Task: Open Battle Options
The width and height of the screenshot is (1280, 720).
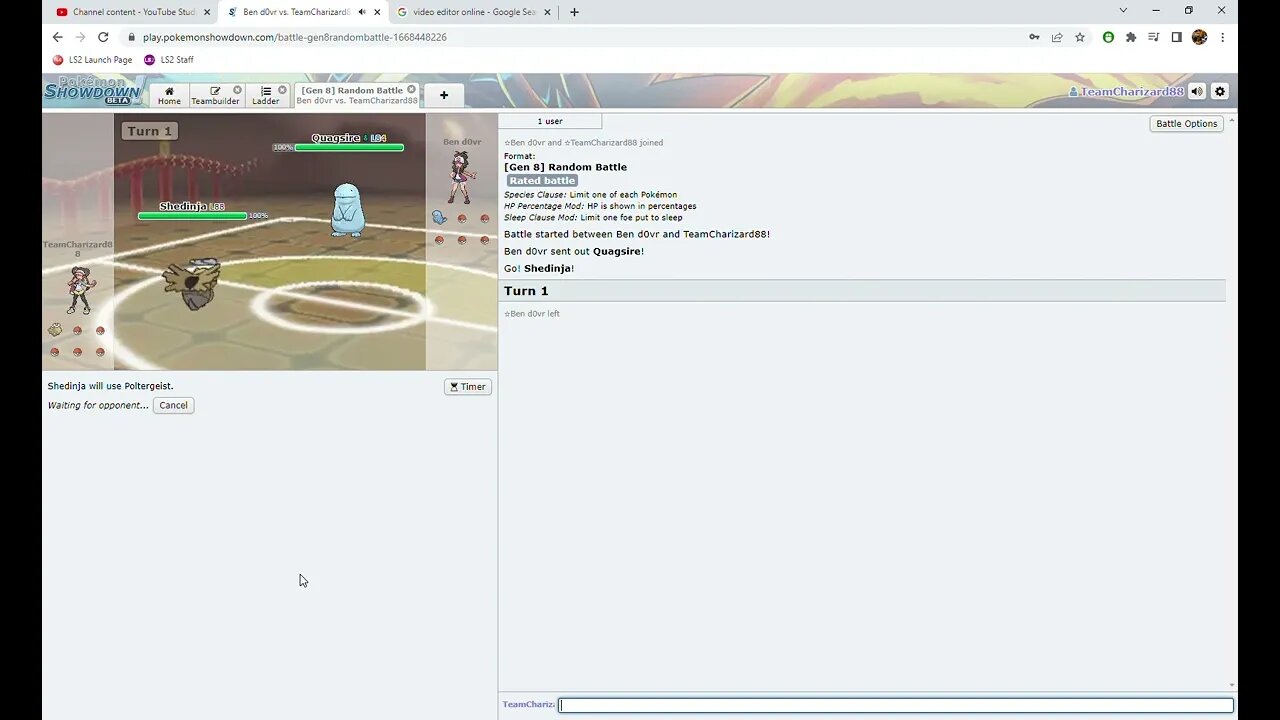Action: pos(1187,123)
